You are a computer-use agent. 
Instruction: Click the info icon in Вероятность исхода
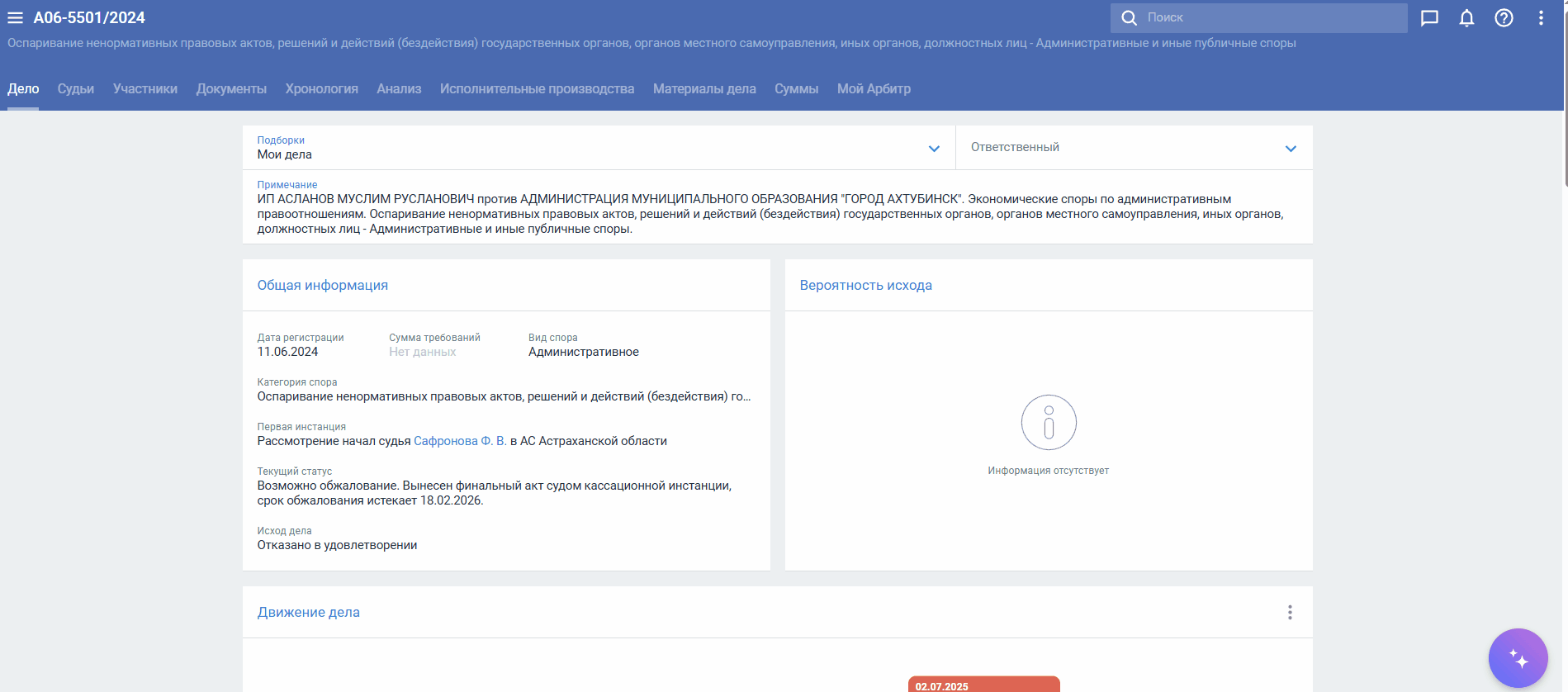1048,422
